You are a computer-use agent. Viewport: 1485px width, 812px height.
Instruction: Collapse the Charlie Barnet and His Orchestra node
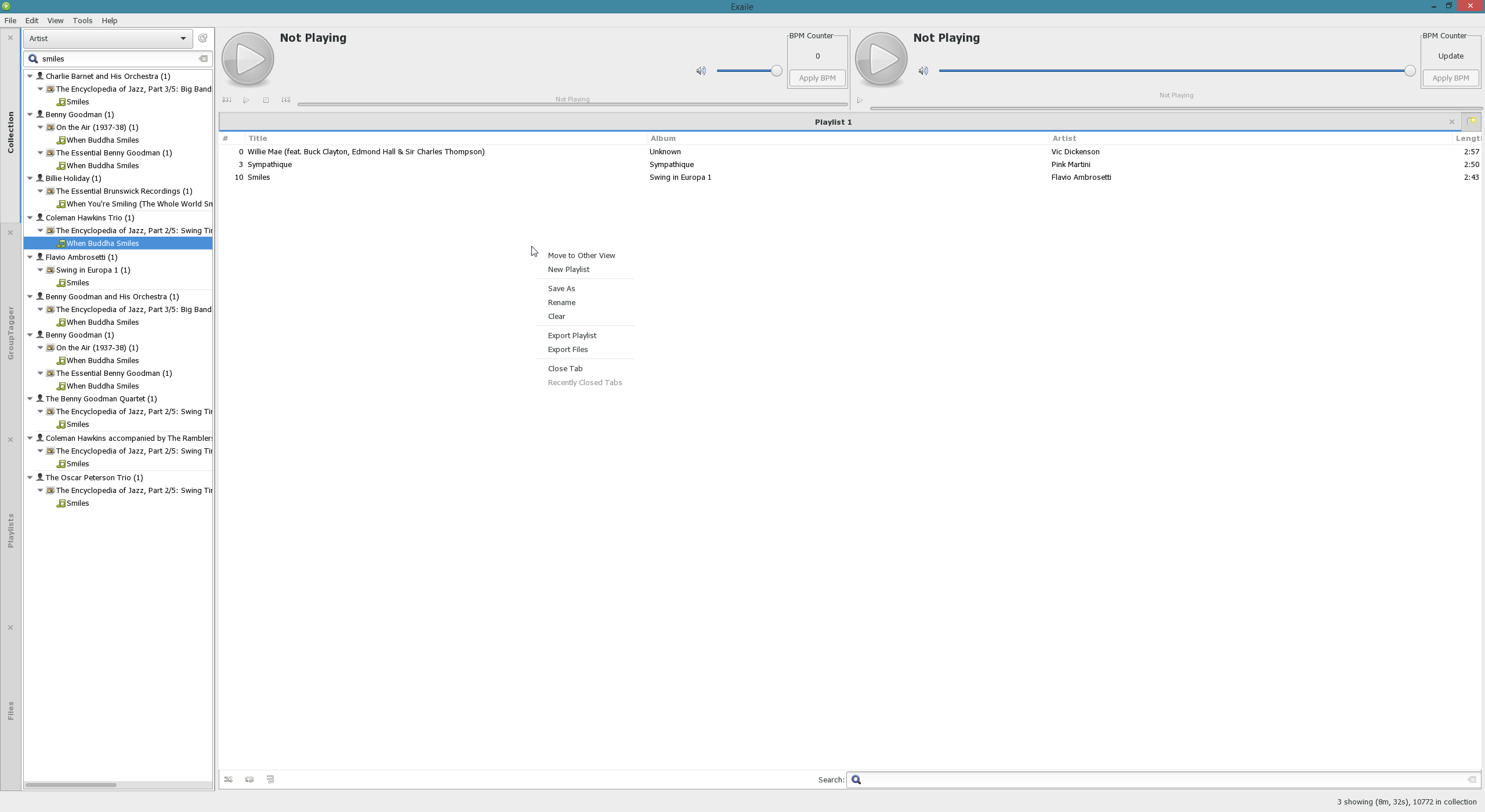tap(30, 76)
